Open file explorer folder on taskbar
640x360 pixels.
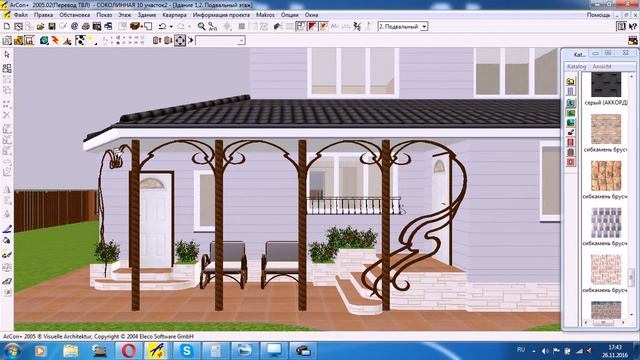[71, 351]
